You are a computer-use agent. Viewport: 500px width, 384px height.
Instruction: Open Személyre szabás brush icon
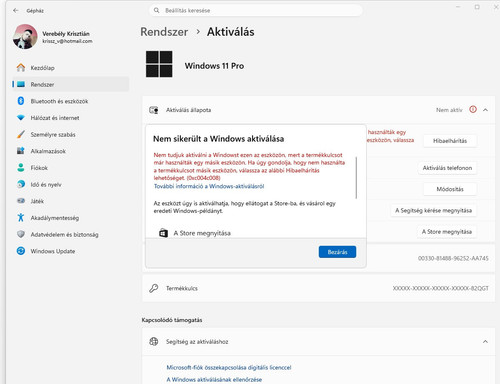click(21, 134)
